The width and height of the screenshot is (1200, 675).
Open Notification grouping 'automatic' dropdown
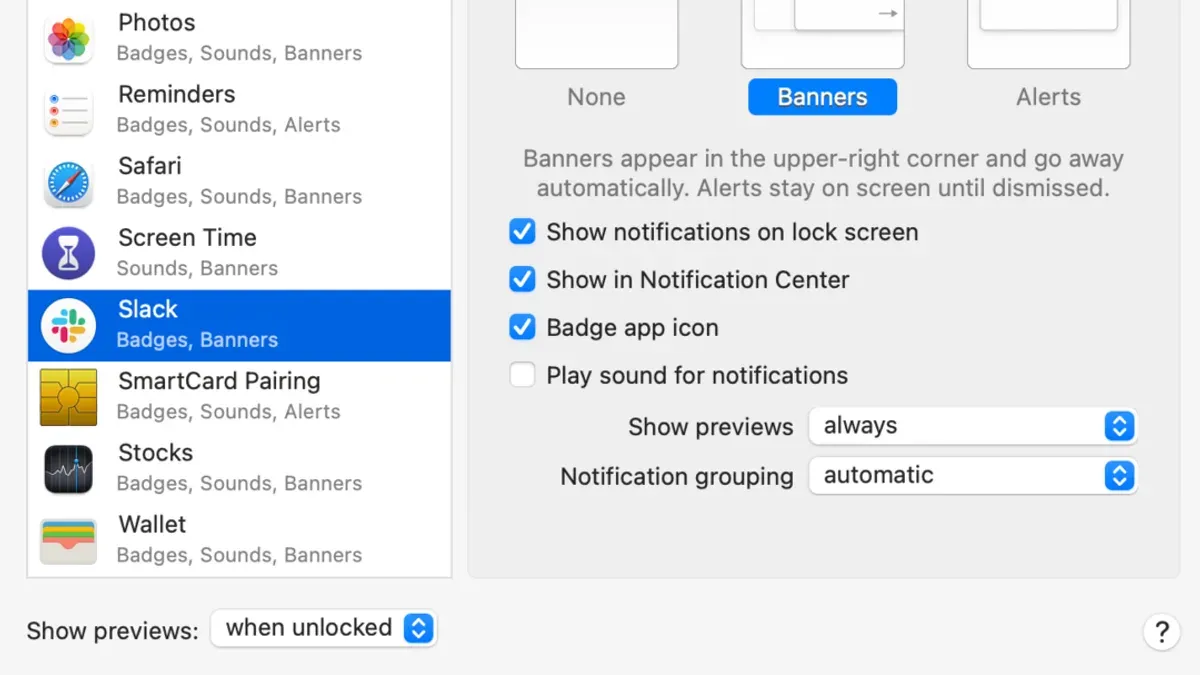pos(972,475)
